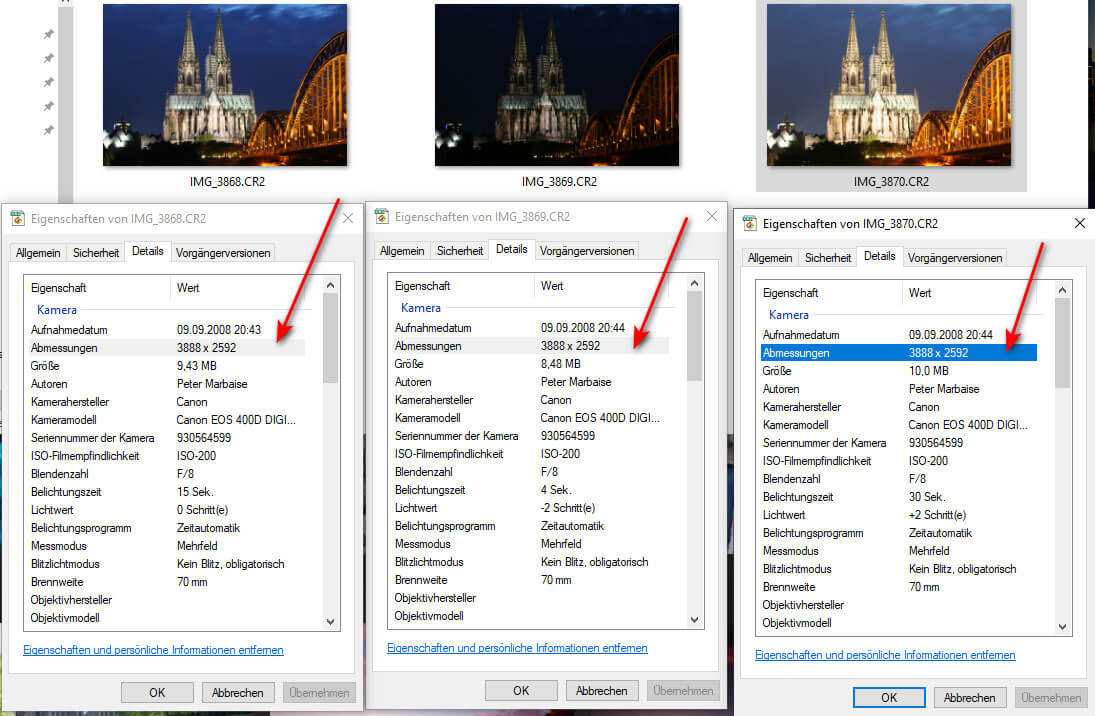The width and height of the screenshot is (1095, 716).
Task: Select '+2 Schritt(e)' Lichtwert value in IMG_3870.CR2 dialog
Action: (936, 515)
